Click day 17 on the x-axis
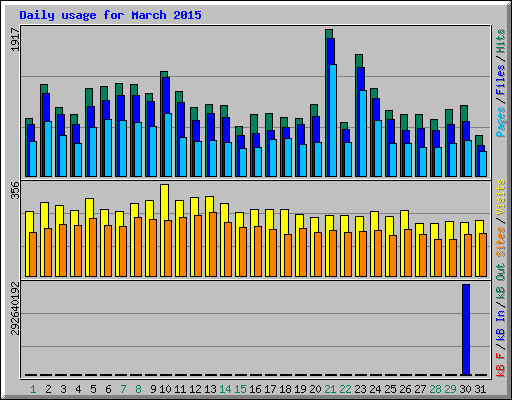This screenshot has width=512, height=400. coord(270,389)
